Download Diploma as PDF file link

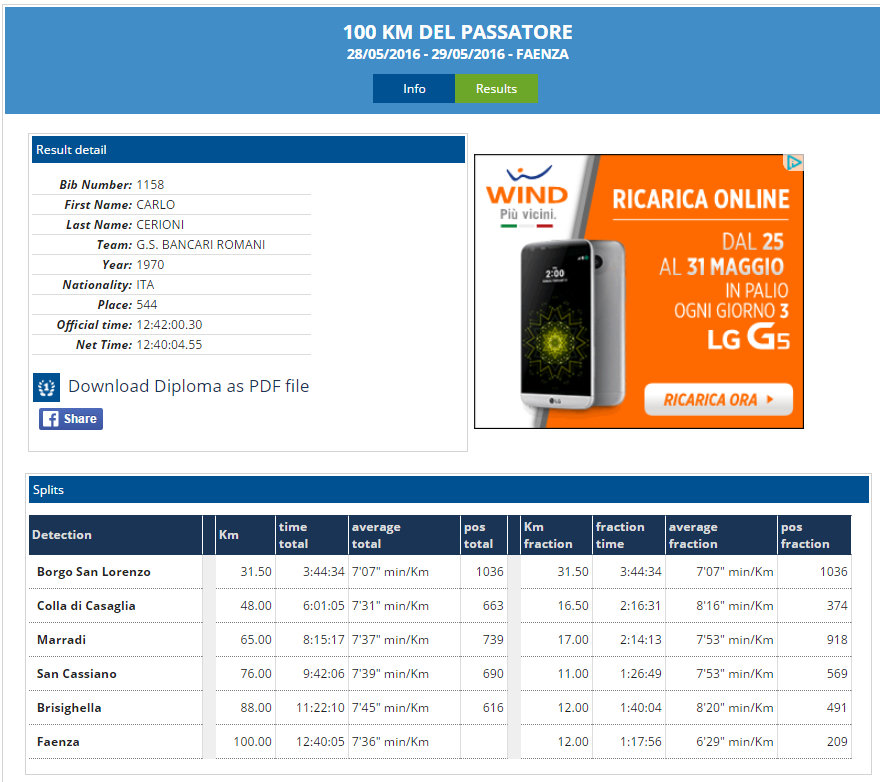tap(188, 386)
